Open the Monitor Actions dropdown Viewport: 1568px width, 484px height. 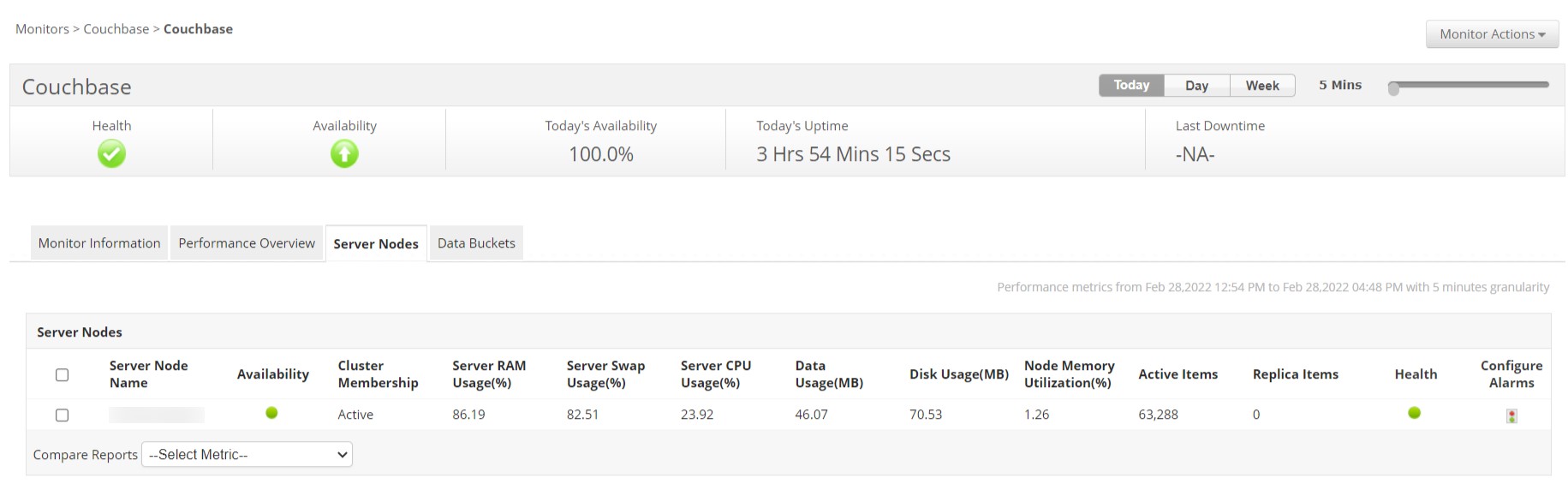point(1491,34)
